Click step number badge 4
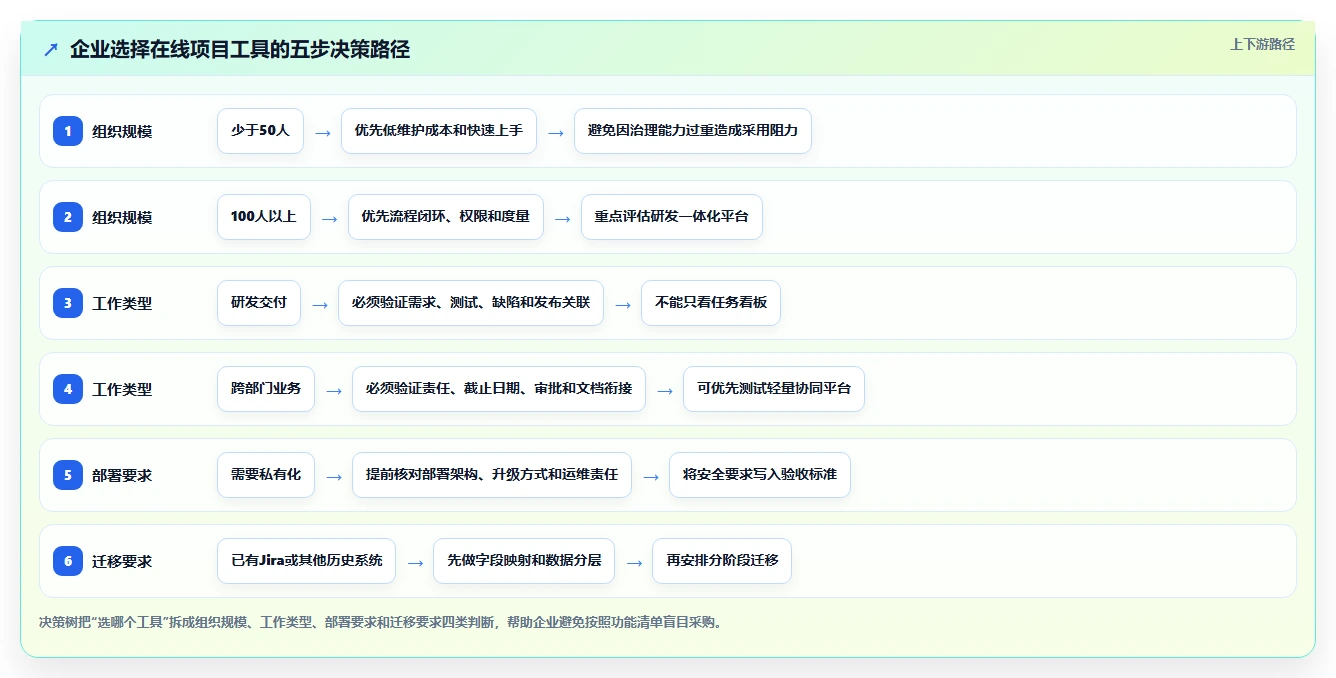1336x678 pixels. point(68,389)
